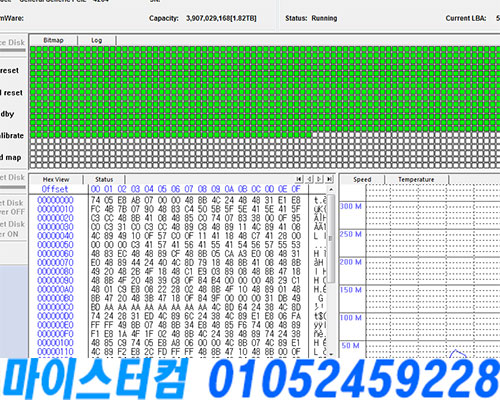Select offset row 00000070
500x400 pixels.
(x=55, y=263)
